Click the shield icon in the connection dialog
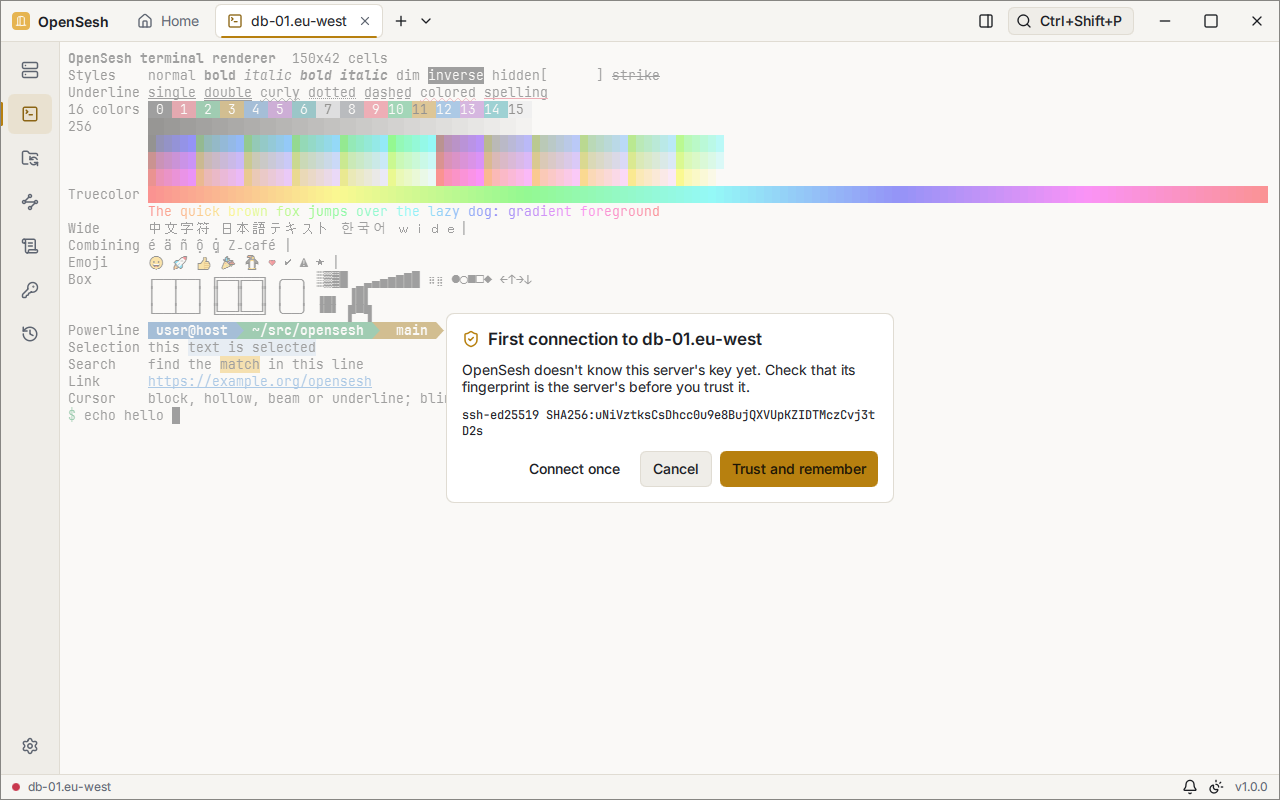This screenshot has height=800, width=1280. [471, 340]
